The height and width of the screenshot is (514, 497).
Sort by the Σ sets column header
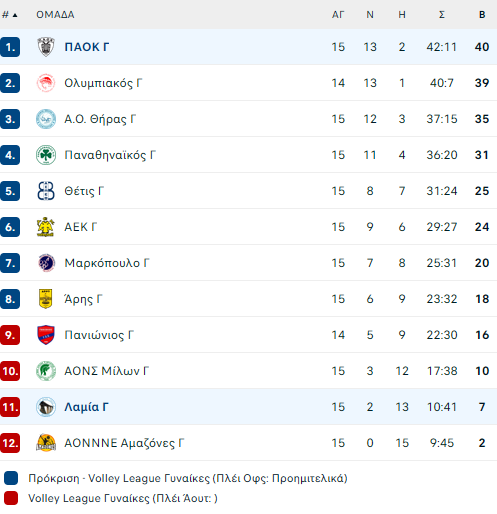pos(442,15)
